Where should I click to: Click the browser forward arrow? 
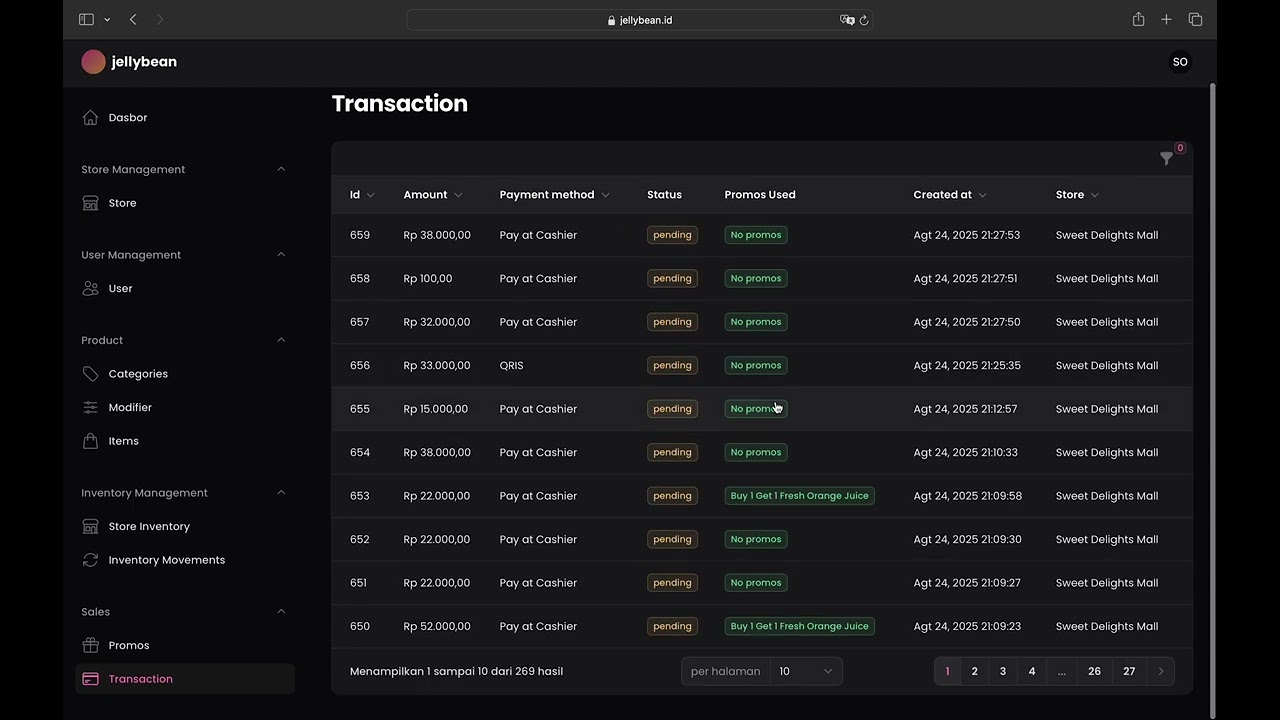click(x=160, y=20)
